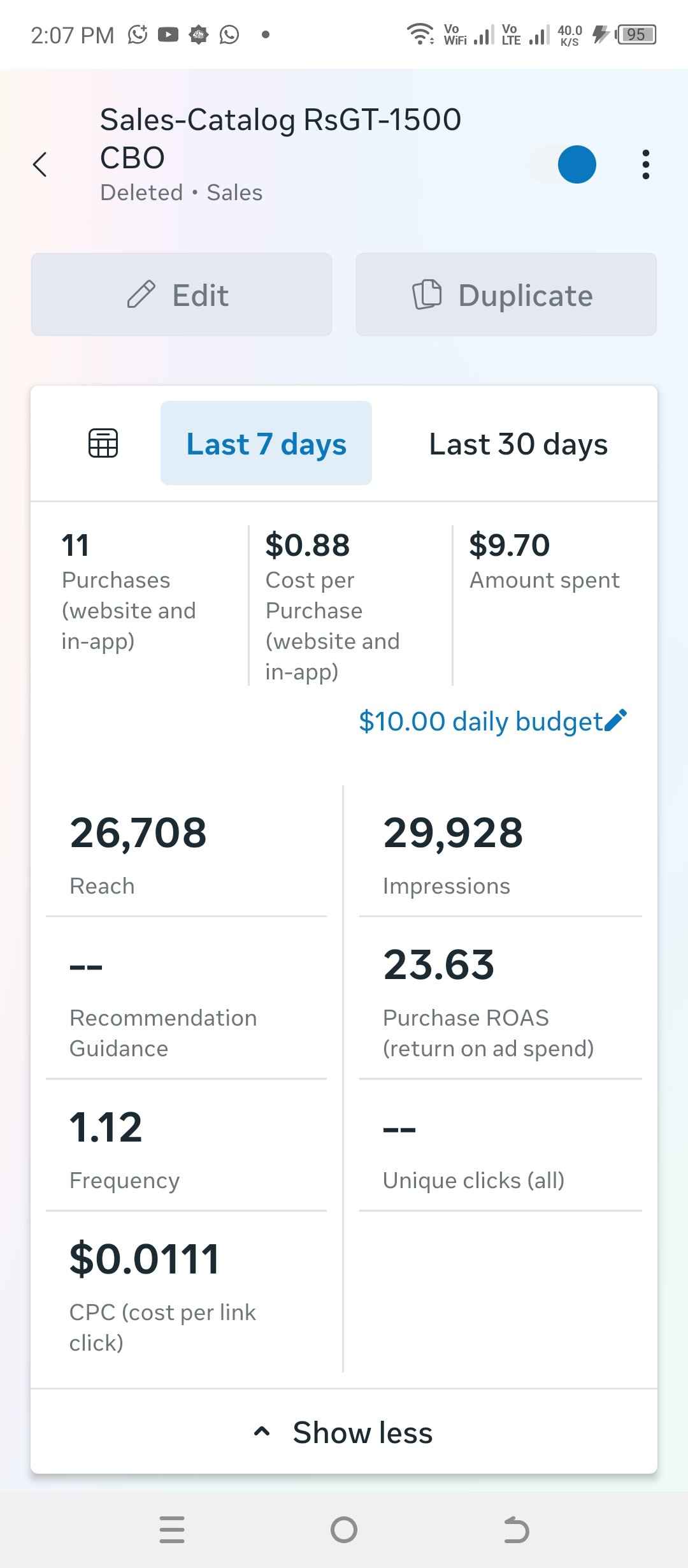Viewport: 688px width, 1568px height.
Task: Tap the caret next to Show less
Action: [262, 1432]
